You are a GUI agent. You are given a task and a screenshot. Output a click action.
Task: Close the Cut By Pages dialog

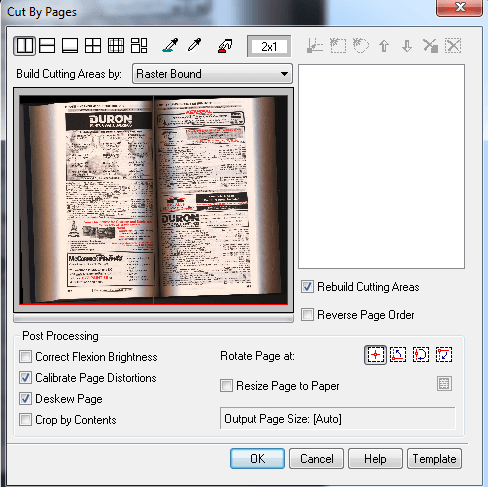(460, 7)
